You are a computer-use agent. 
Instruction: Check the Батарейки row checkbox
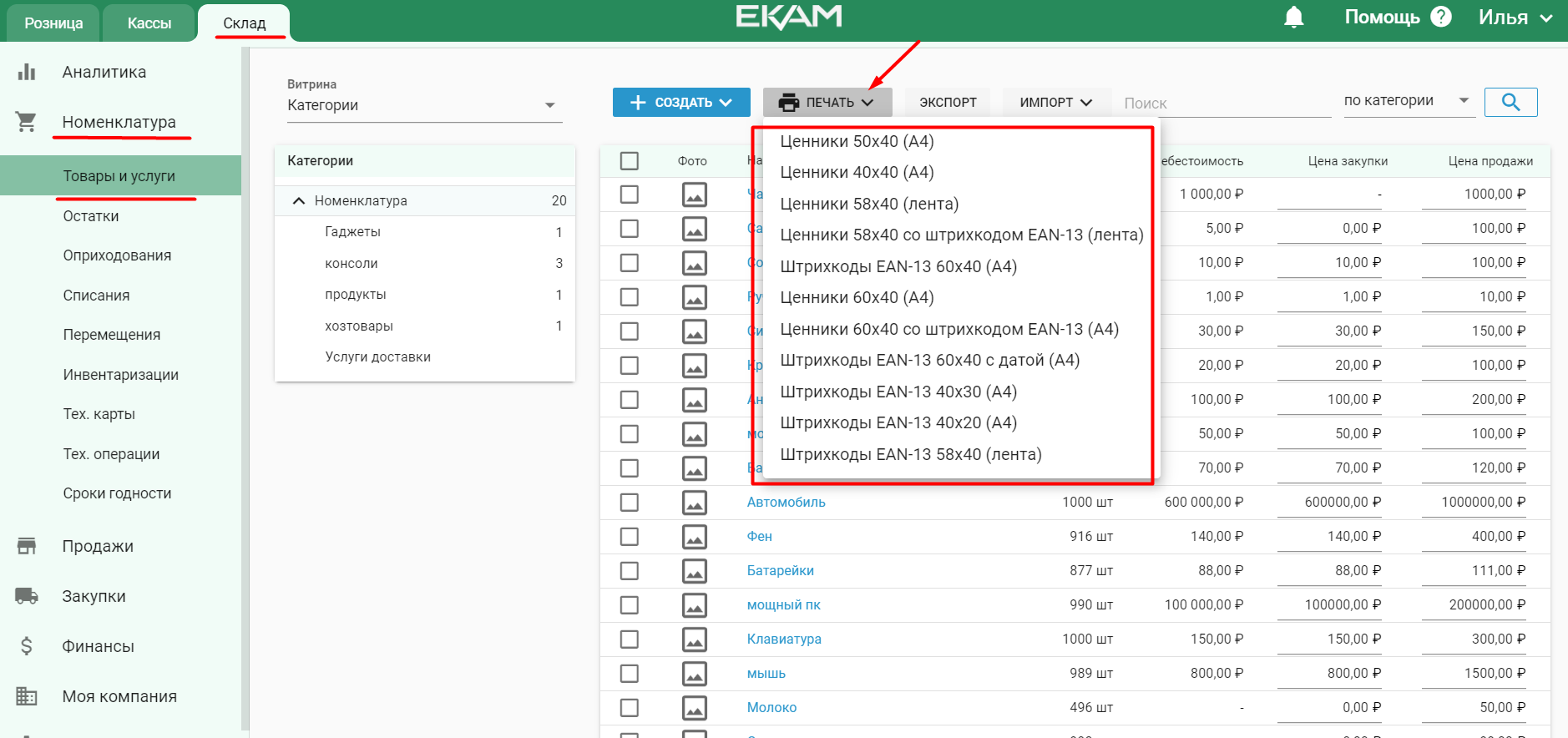(630, 571)
